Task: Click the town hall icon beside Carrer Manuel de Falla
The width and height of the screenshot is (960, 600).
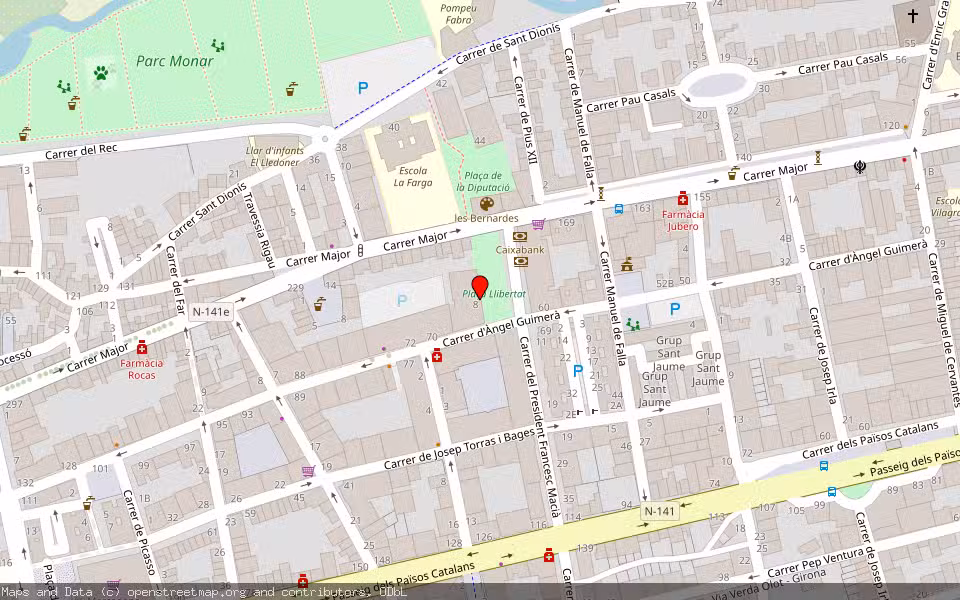Action: (x=626, y=264)
